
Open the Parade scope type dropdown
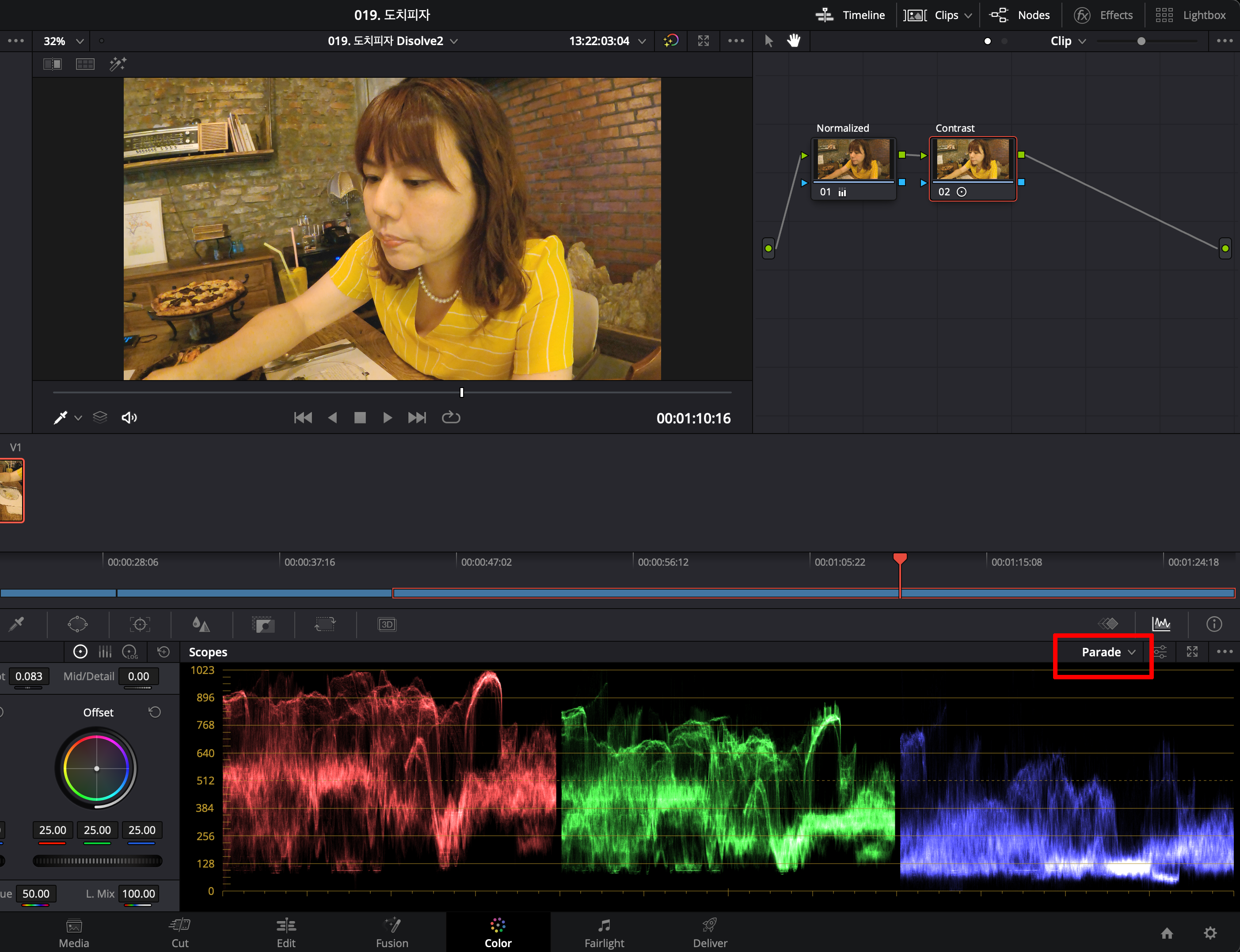click(1108, 652)
